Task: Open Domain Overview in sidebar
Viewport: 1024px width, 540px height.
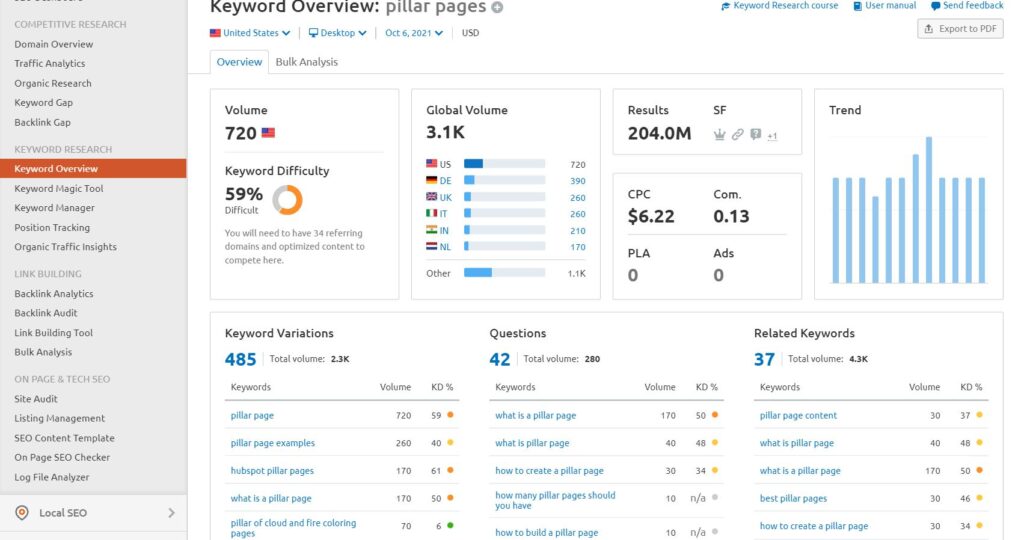Action: pyautogui.click(x=54, y=44)
